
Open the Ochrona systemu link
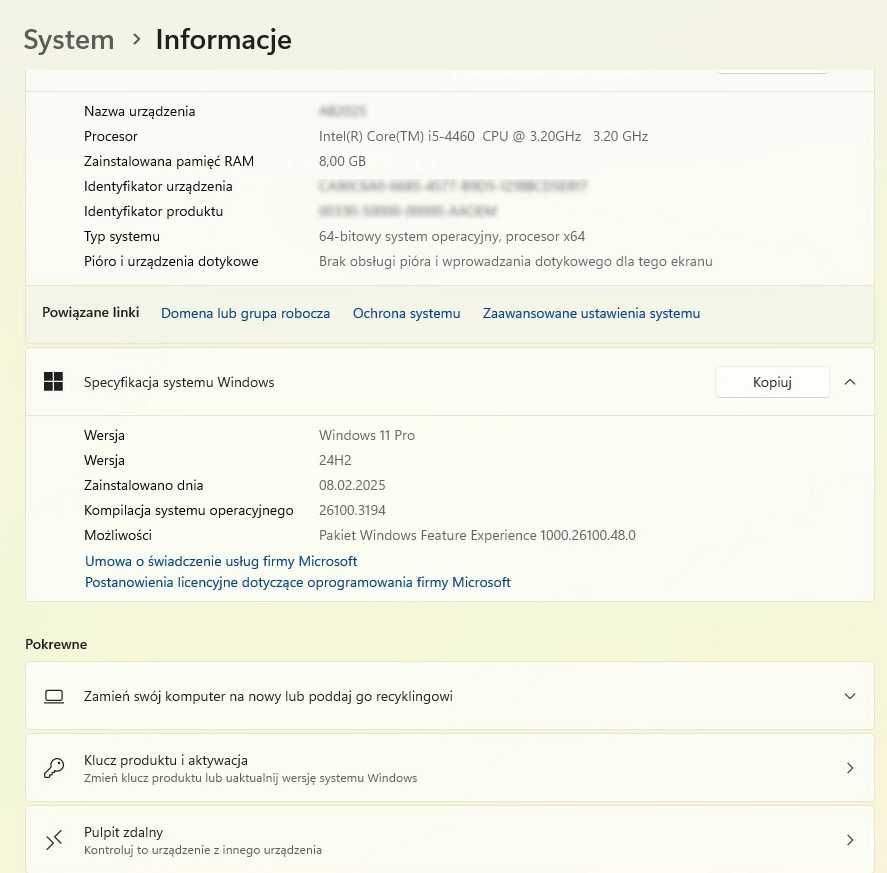pos(406,313)
